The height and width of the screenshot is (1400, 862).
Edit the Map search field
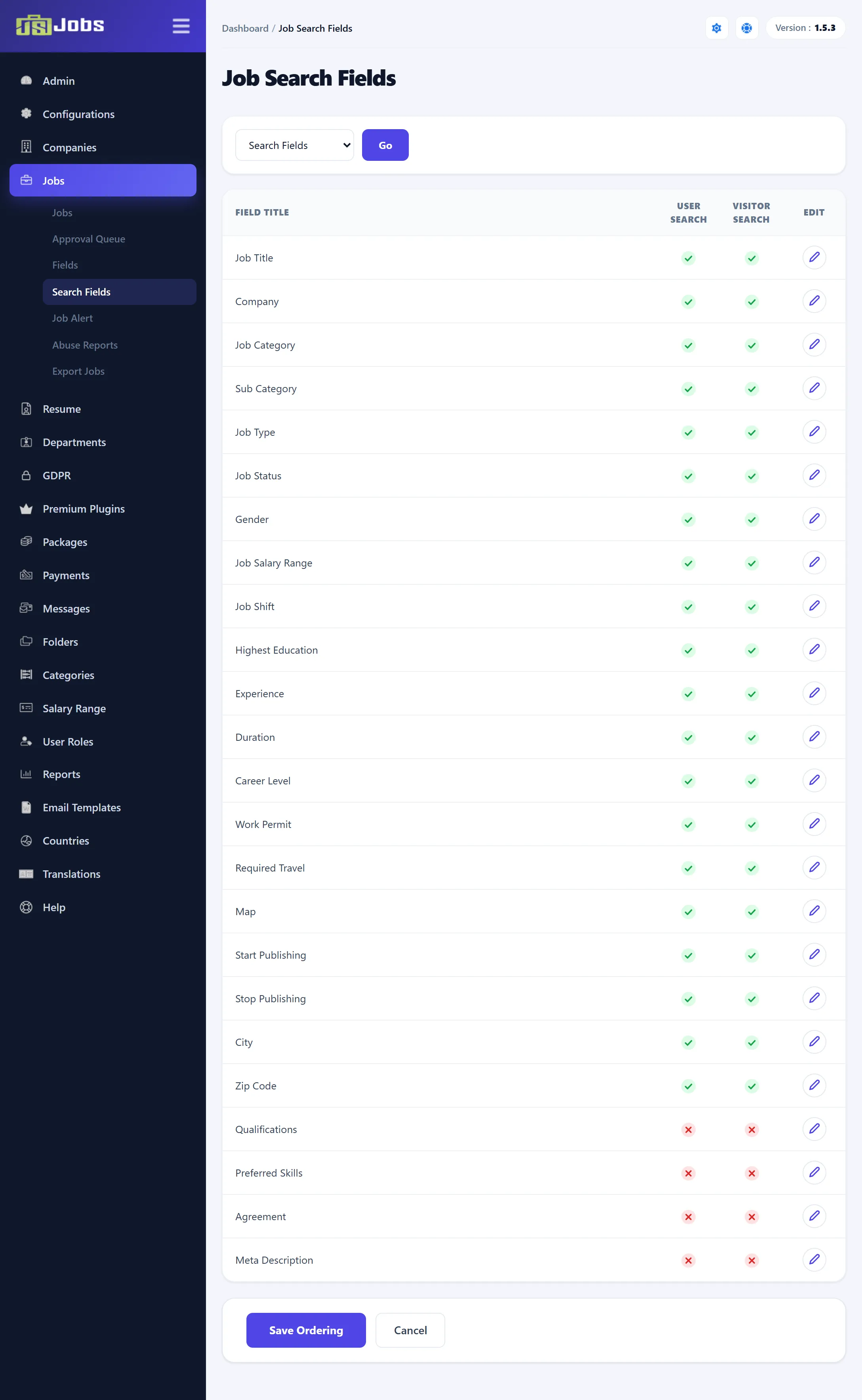point(814,911)
